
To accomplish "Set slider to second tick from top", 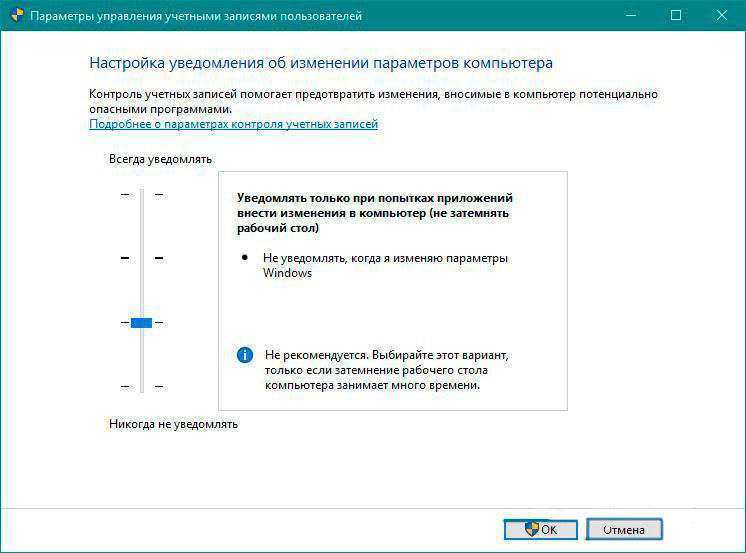I will (x=141, y=258).
